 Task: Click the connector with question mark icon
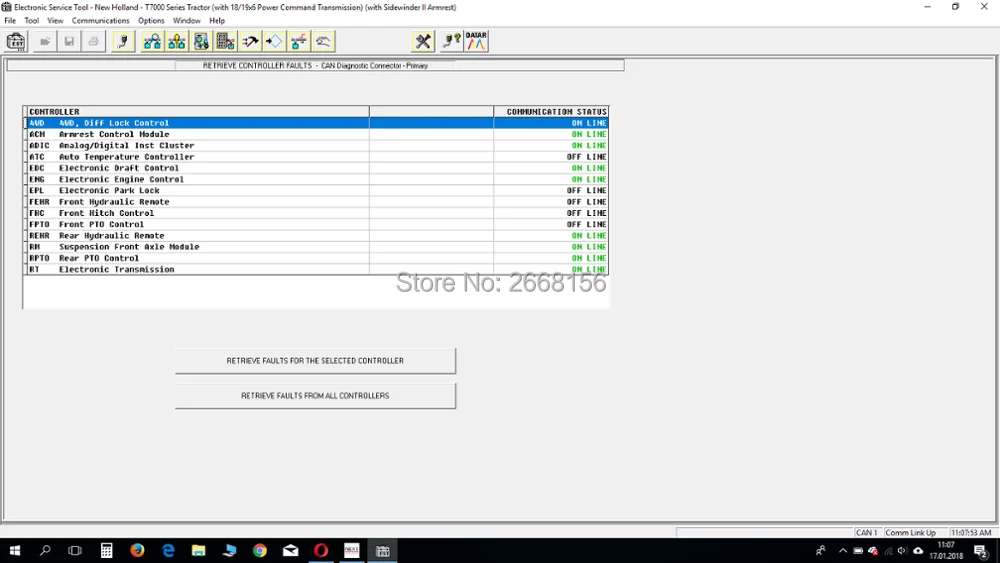[452, 42]
